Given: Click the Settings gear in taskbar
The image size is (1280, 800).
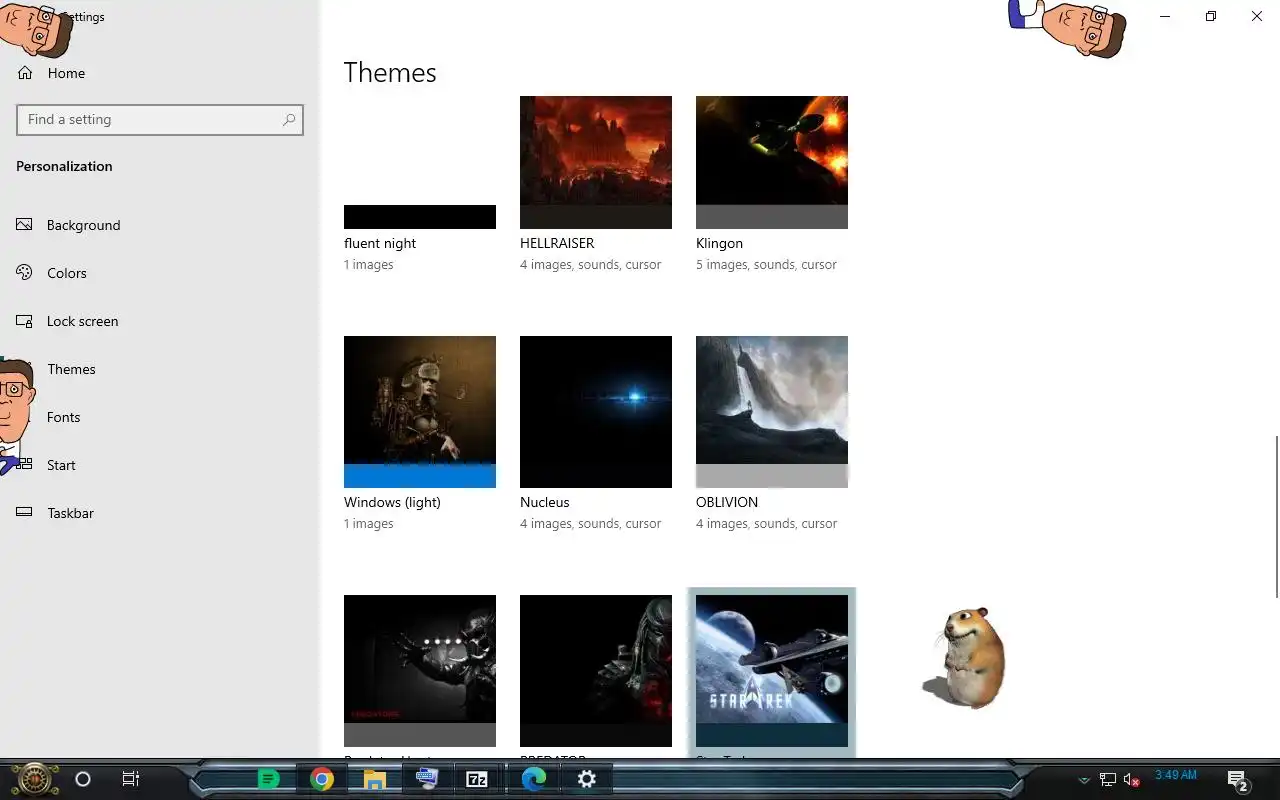Looking at the screenshot, I should (x=587, y=779).
